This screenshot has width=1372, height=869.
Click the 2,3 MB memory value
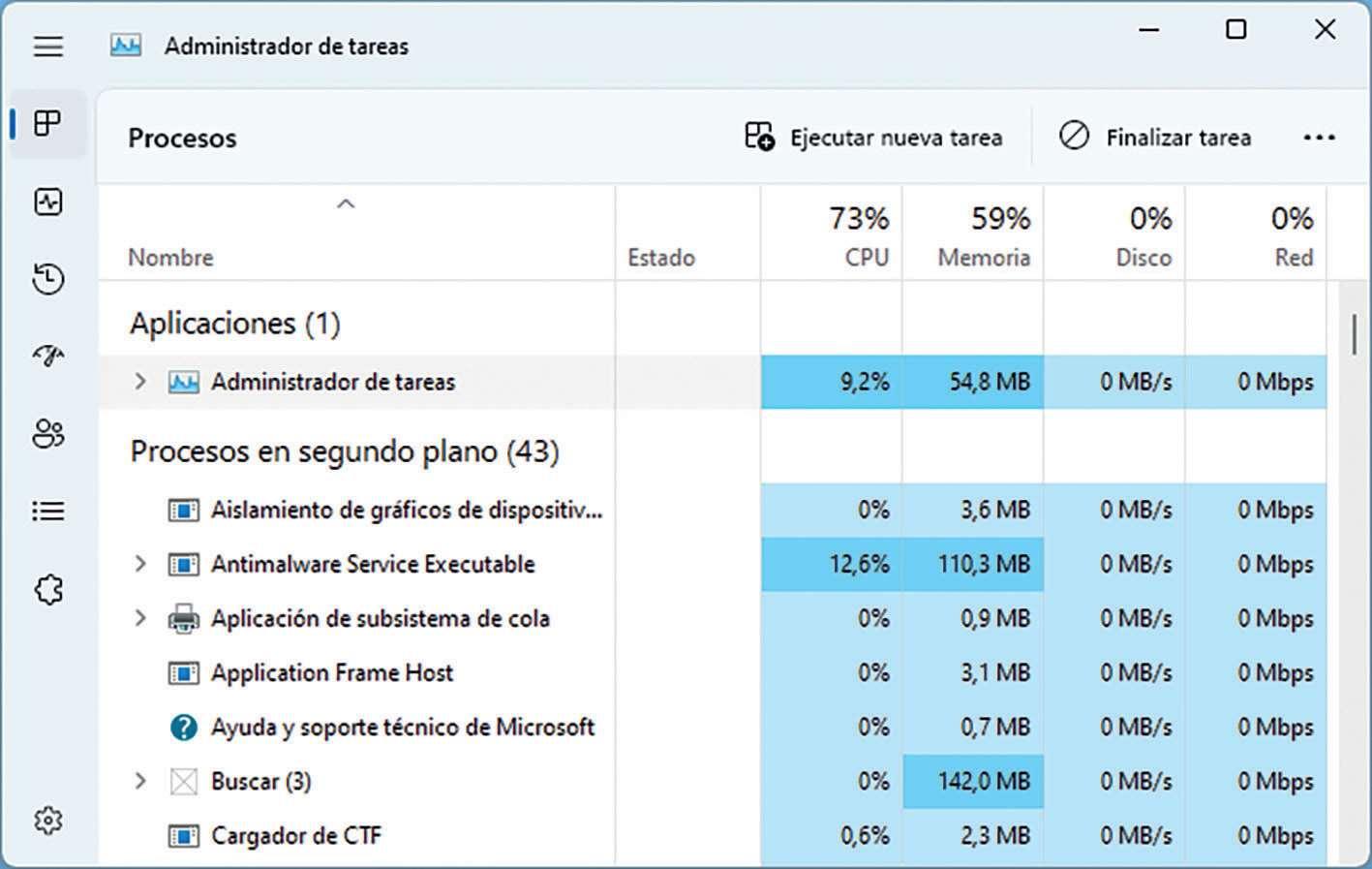click(995, 835)
